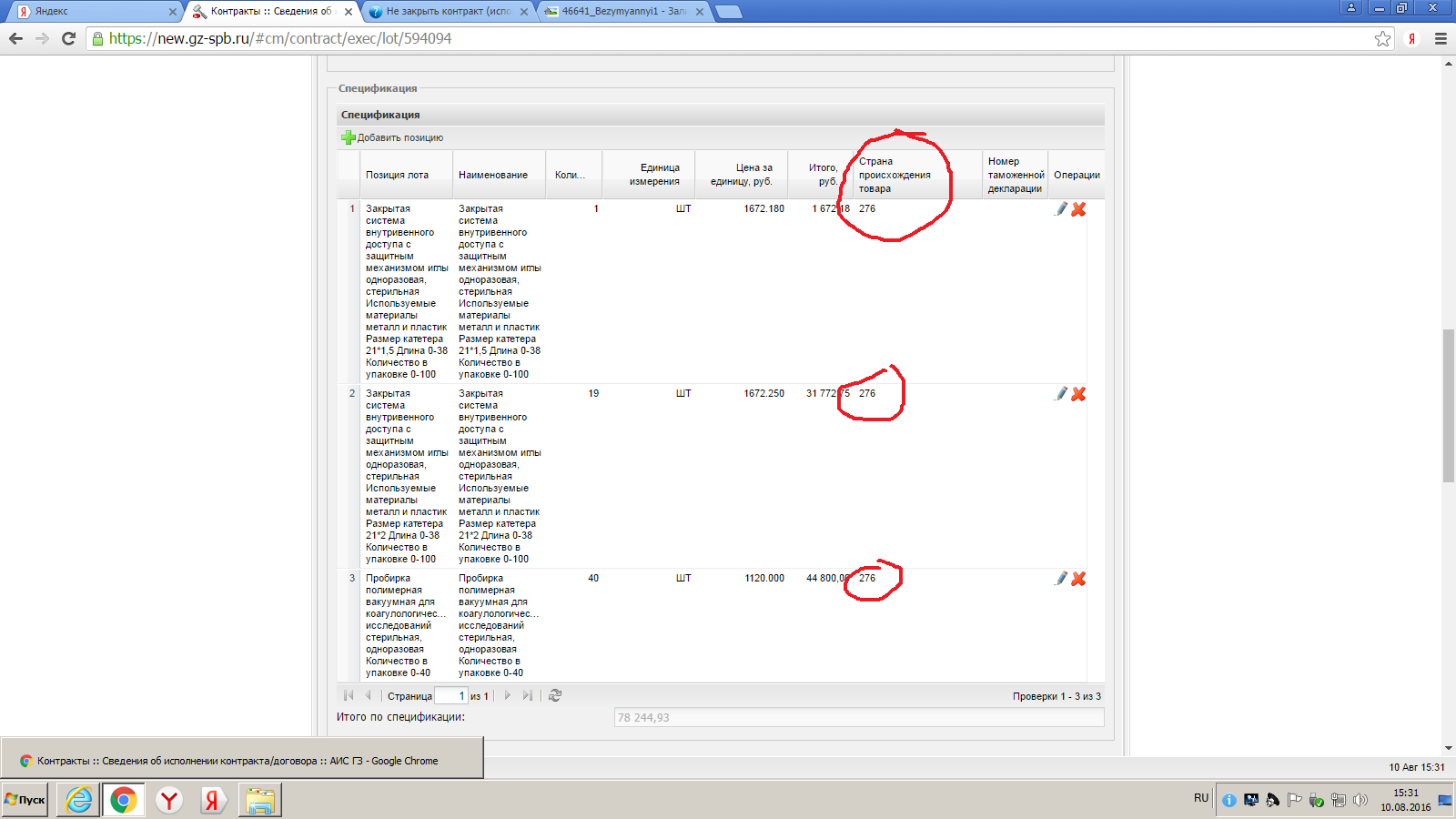Edit row 3 Пробирка with pencil icon
The image size is (1456, 819).
[x=1060, y=579]
